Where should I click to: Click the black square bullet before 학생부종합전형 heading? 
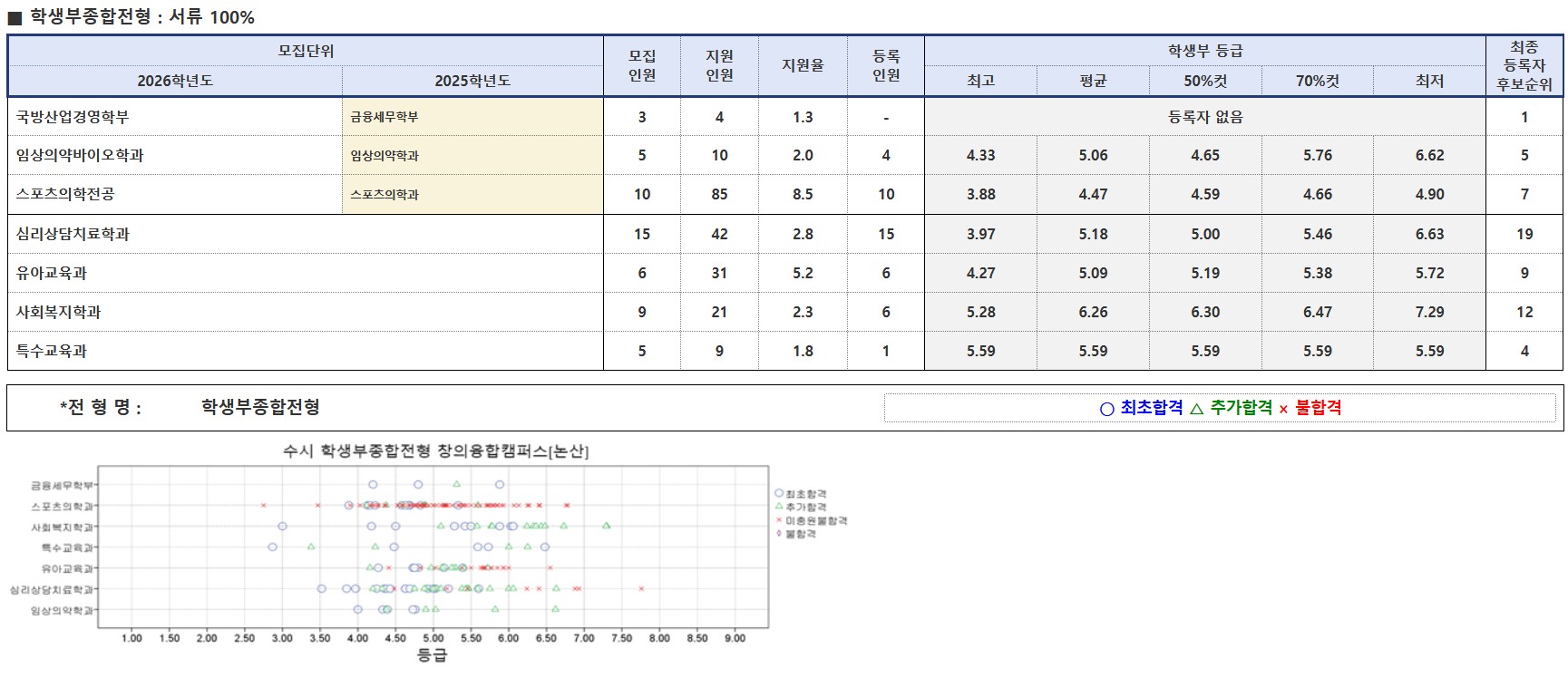[15, 17]
